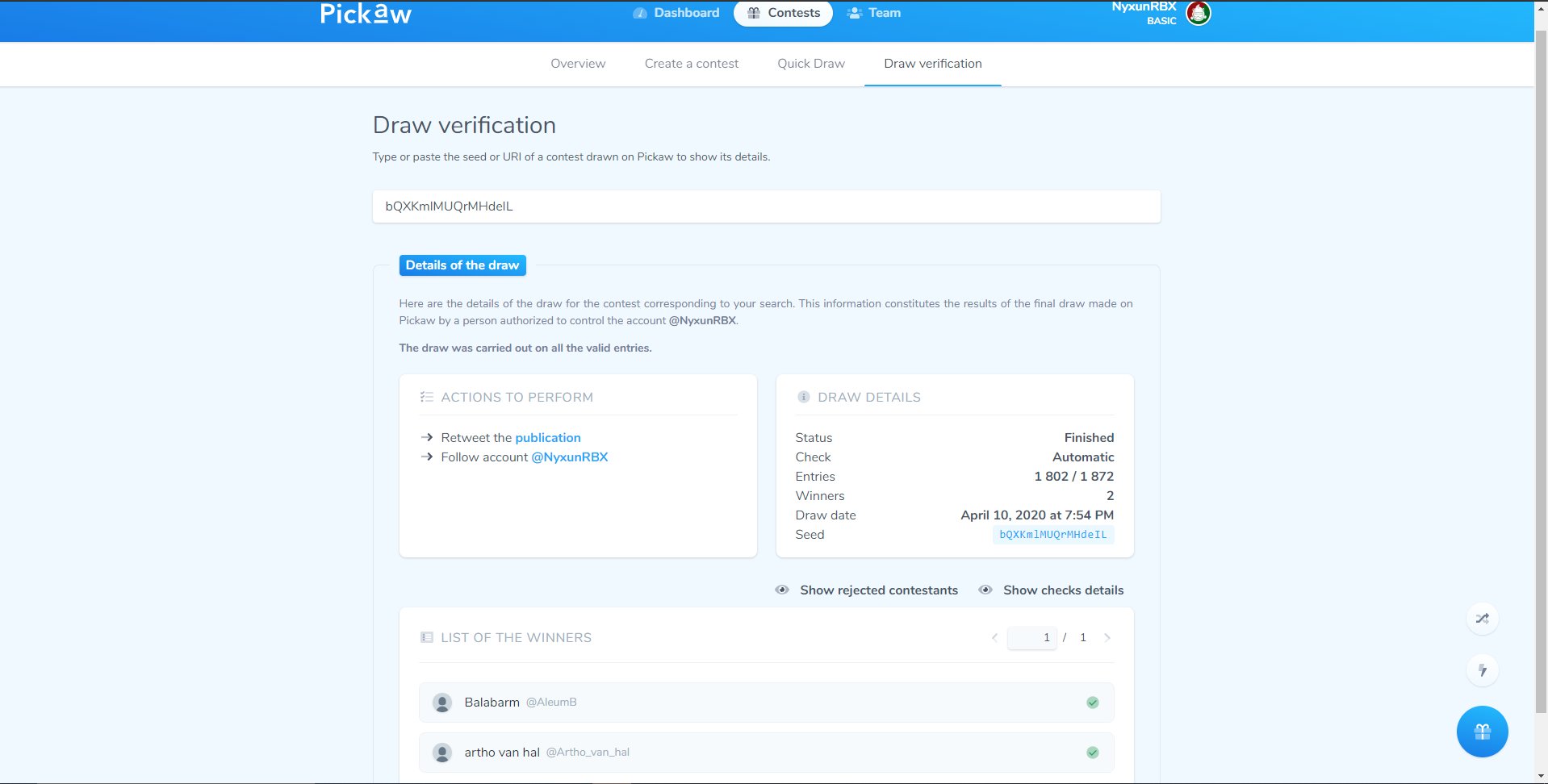Click the Draw date value April 10, 2020
The image size is (1548, 784).
(x=1037, y=515)
